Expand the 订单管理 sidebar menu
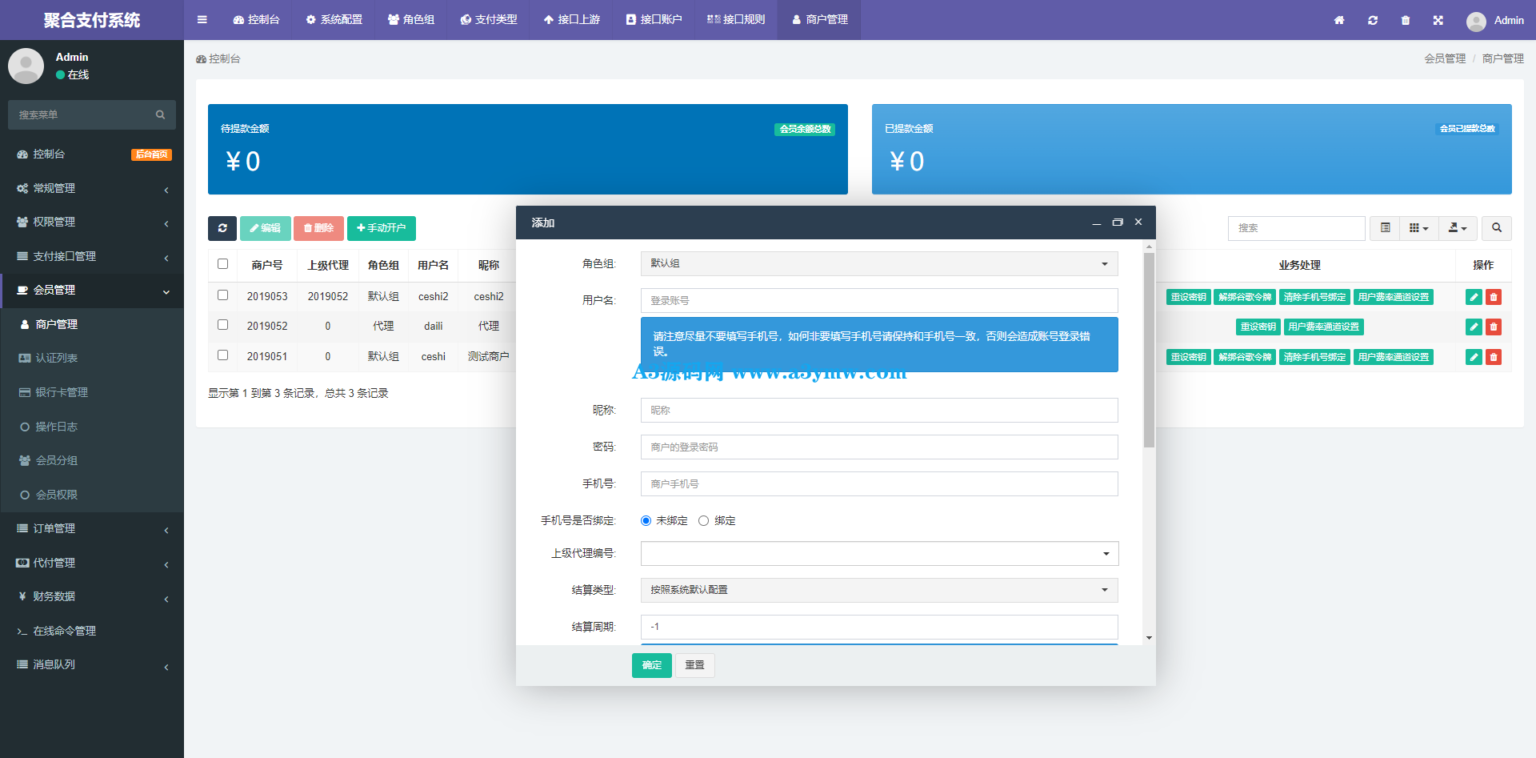The width and height of the screenshot is (1536, 758). (92, 529)
